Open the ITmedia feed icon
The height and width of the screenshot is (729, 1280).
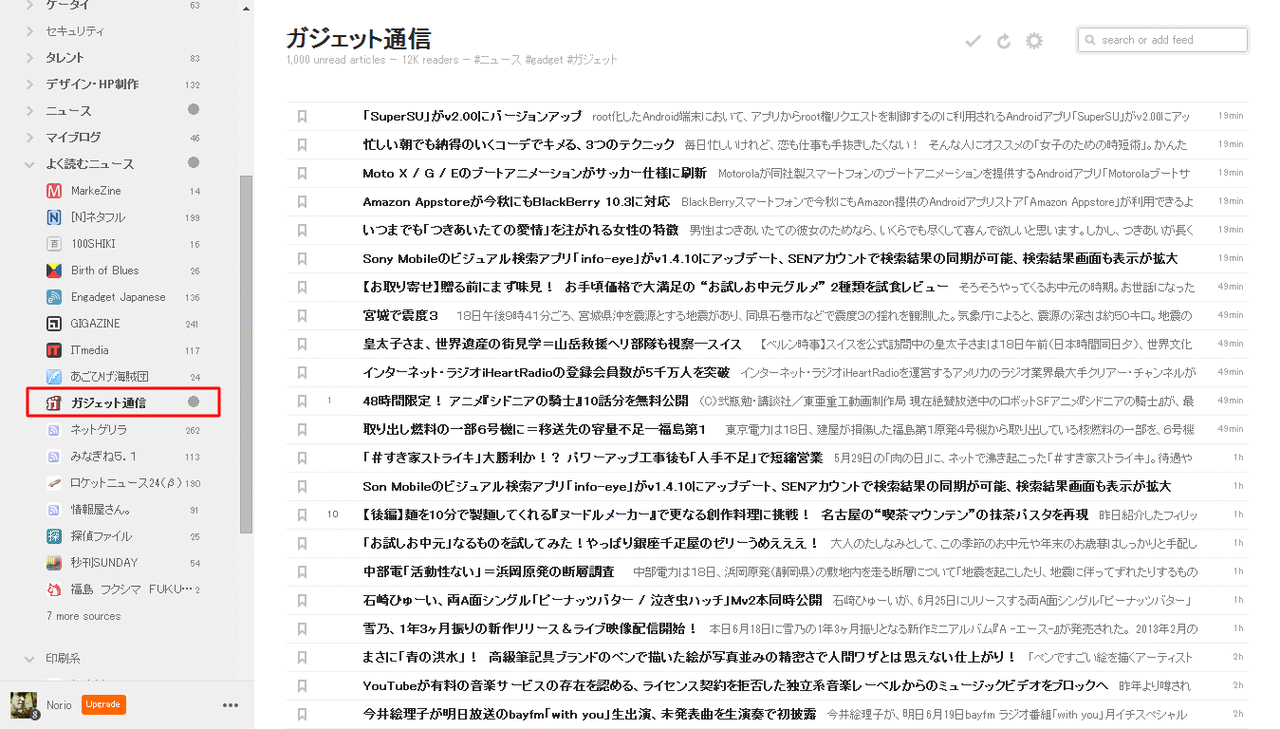pos(54,350)
